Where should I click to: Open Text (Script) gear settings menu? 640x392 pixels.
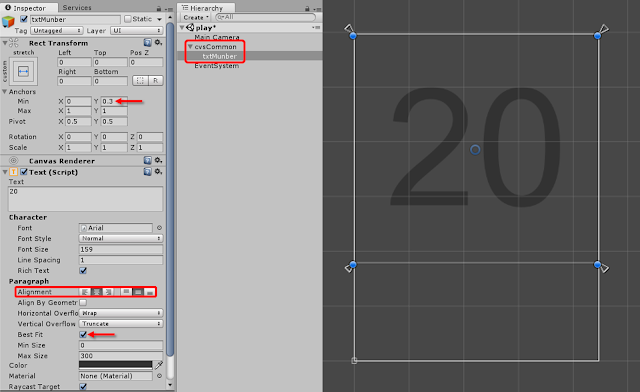pyautogui.click(x=158, y=172)
